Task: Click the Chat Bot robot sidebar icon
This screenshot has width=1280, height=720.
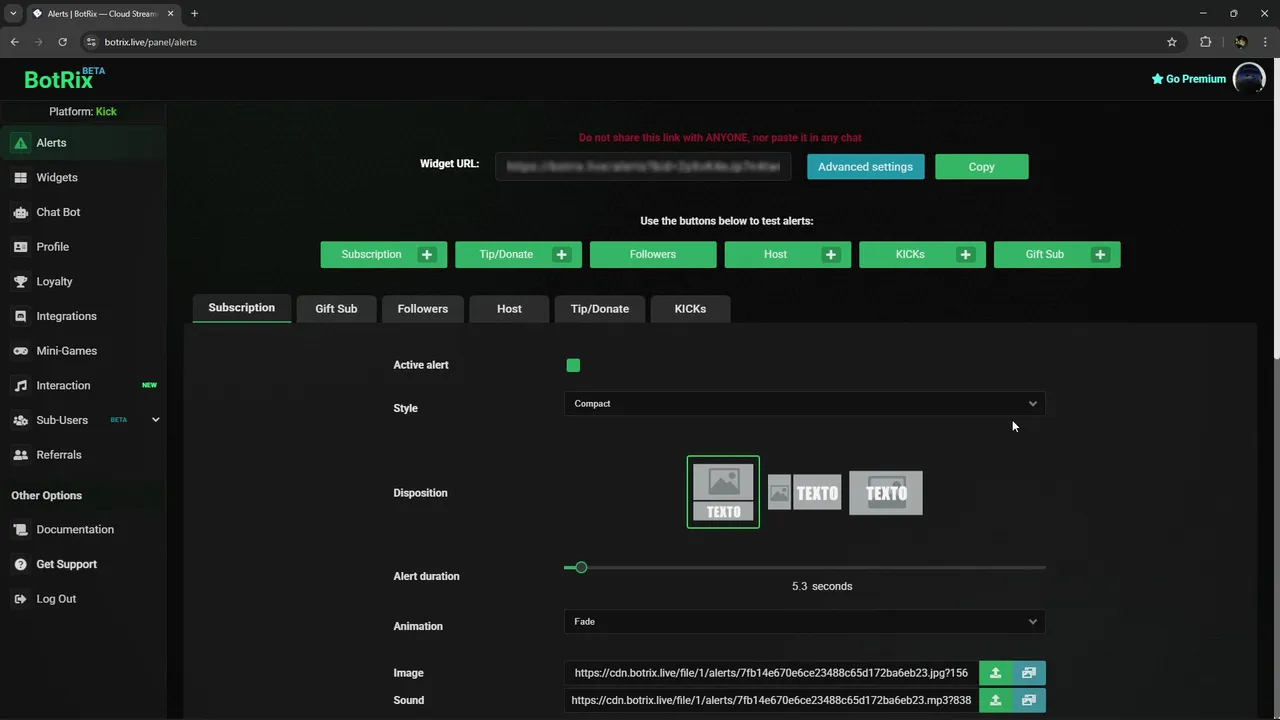Action: [x=20, y=212]
